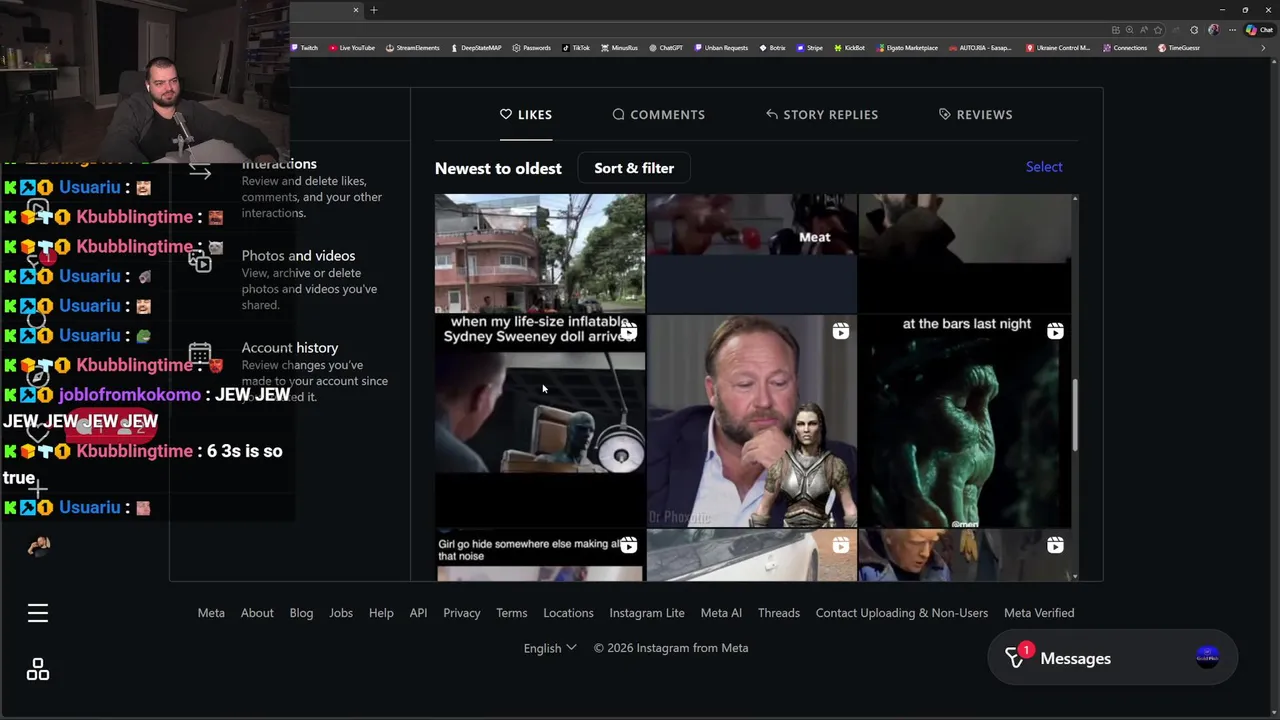Click the Select link above the likes grid

point(1044,167)
